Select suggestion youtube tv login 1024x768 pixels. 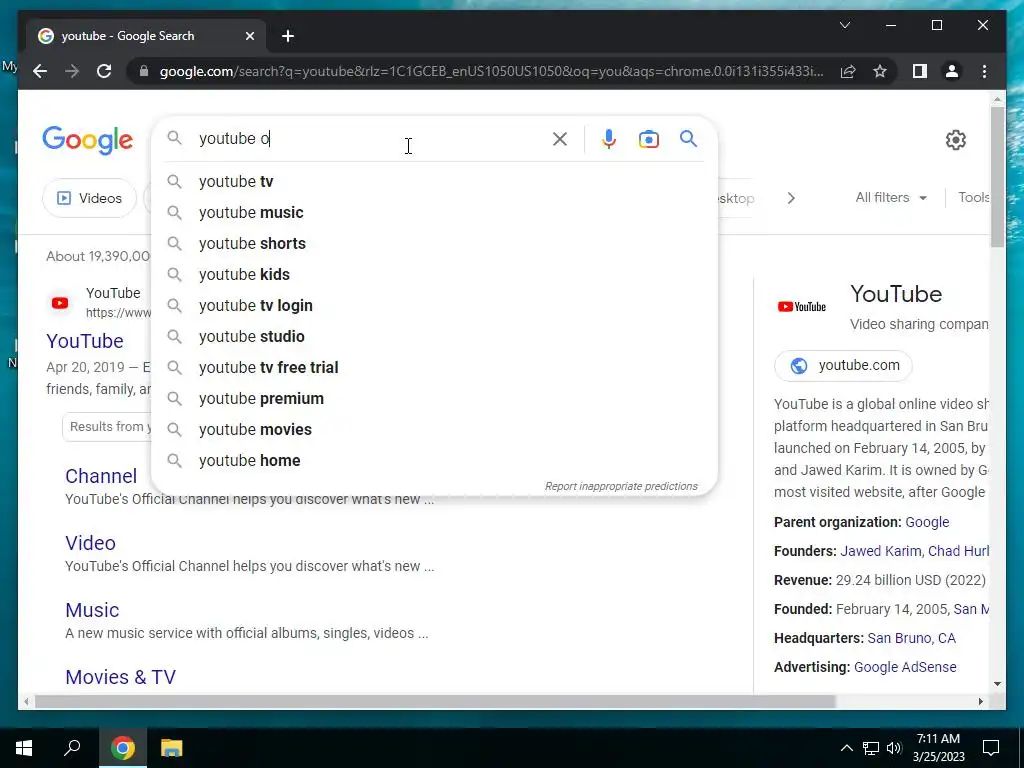point(434,306)
